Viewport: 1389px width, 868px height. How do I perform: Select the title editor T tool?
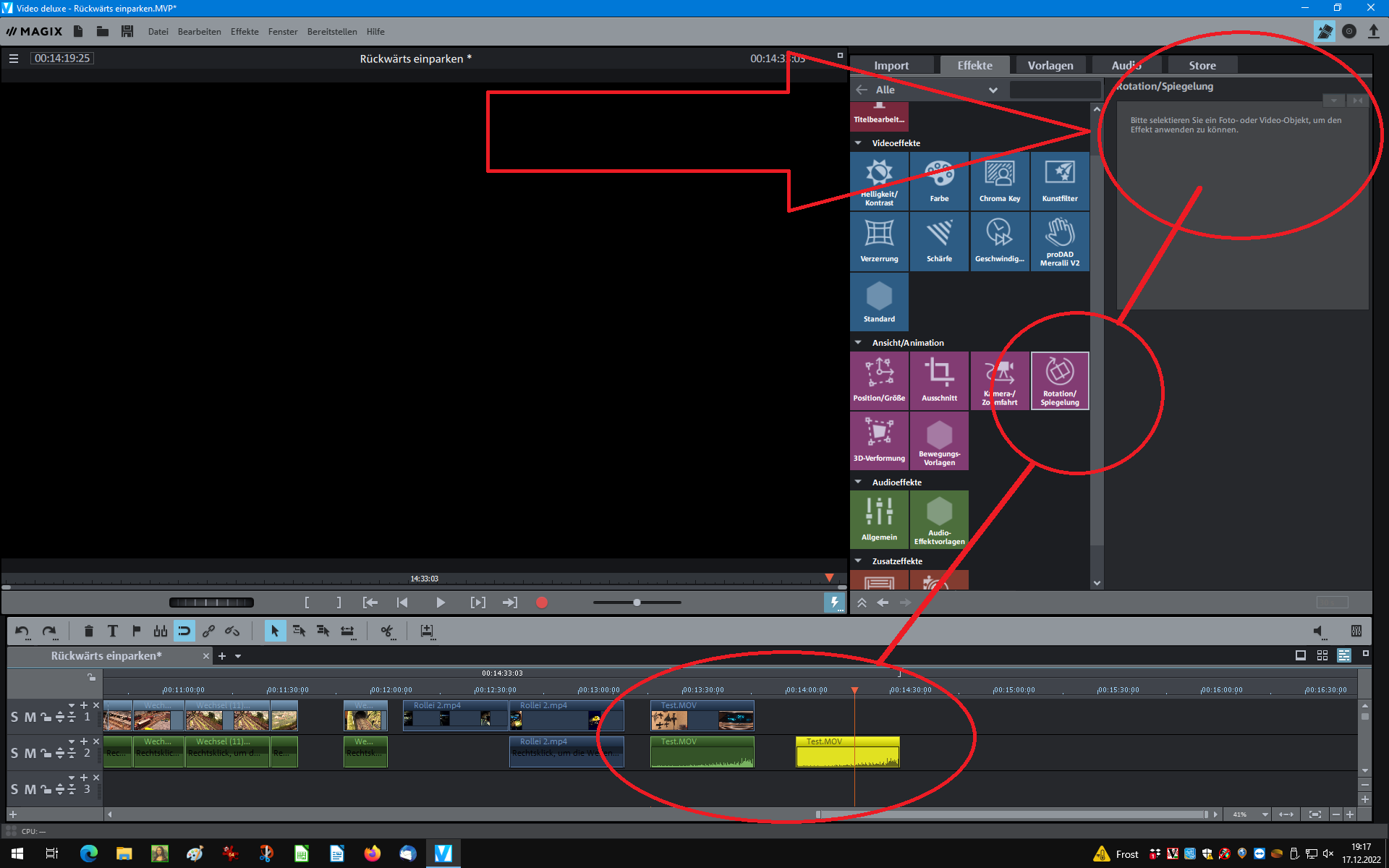[112, 631]
